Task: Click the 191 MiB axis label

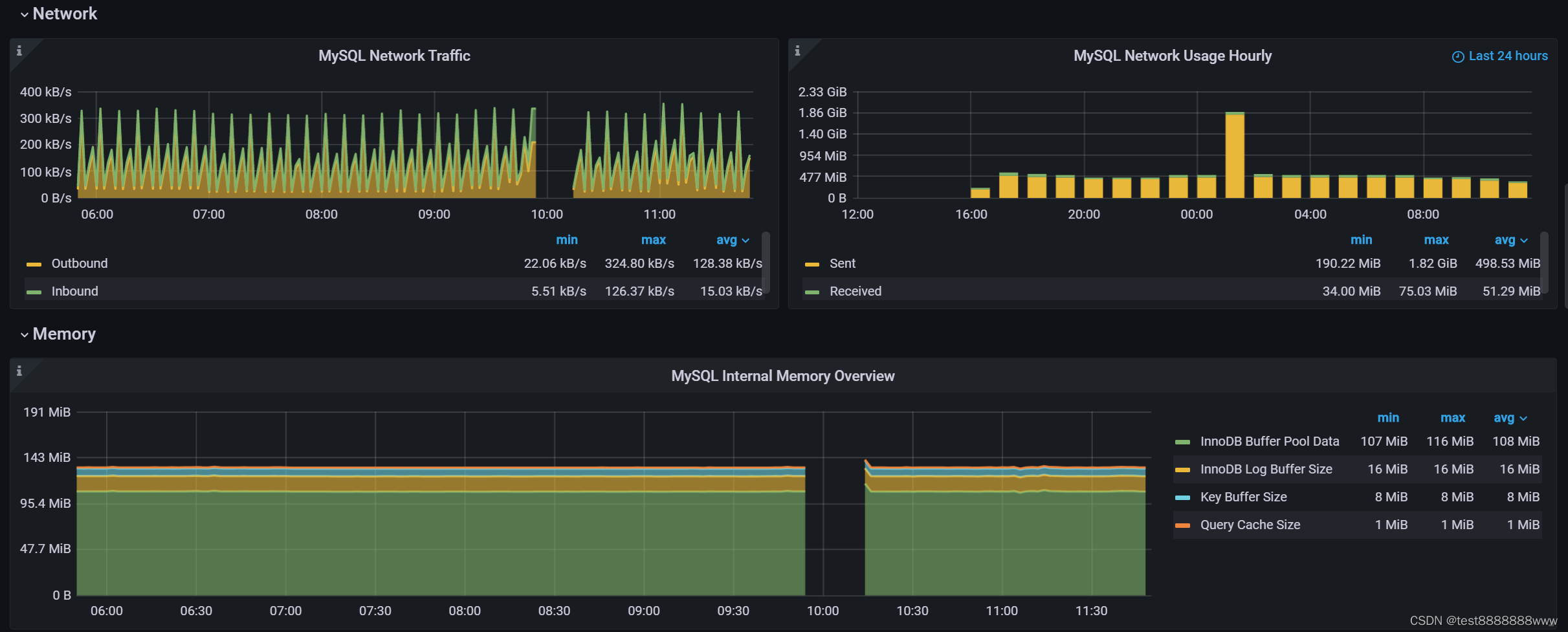Action: tap(47, 412)
